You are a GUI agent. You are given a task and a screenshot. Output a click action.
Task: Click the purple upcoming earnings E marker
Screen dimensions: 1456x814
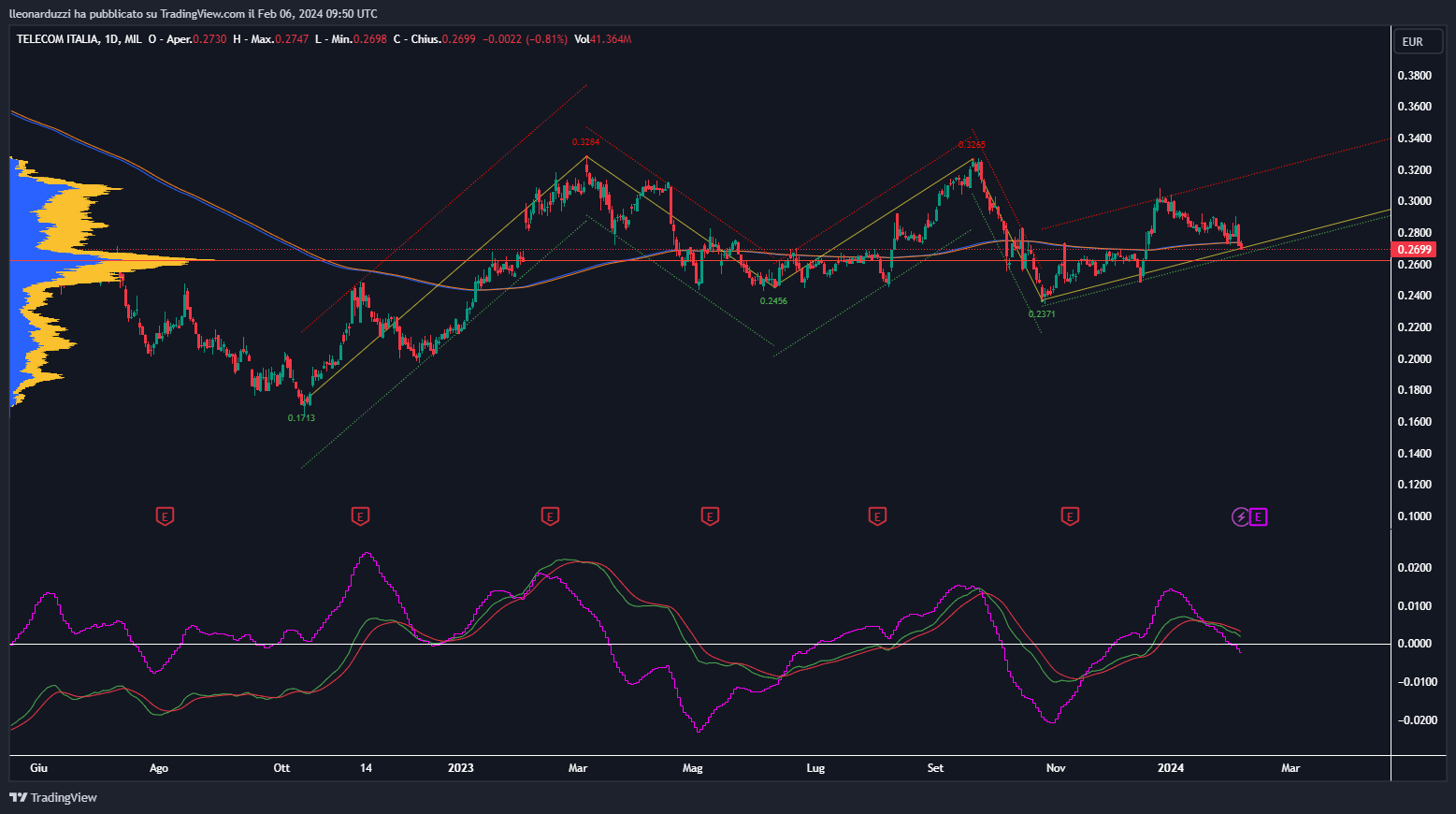pyautogui.click(x=1259, y=516)
